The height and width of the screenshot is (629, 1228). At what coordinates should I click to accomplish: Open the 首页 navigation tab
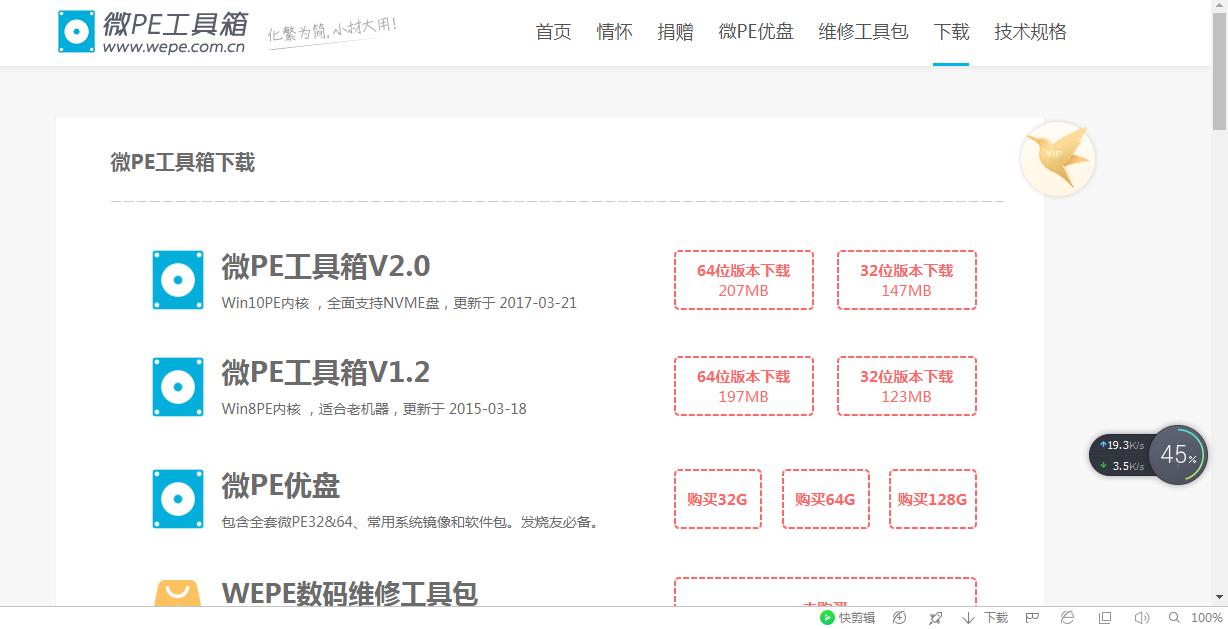pyautogui.click(x=553, y=32)
